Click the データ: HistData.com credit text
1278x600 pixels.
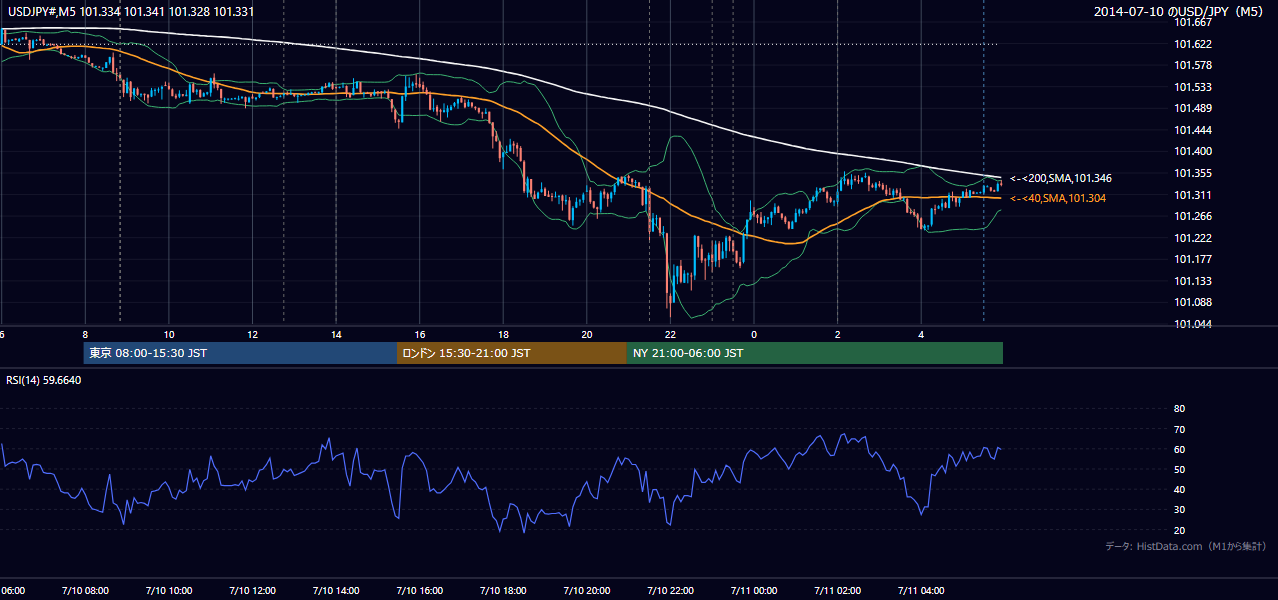click(x=1186, y=546)
